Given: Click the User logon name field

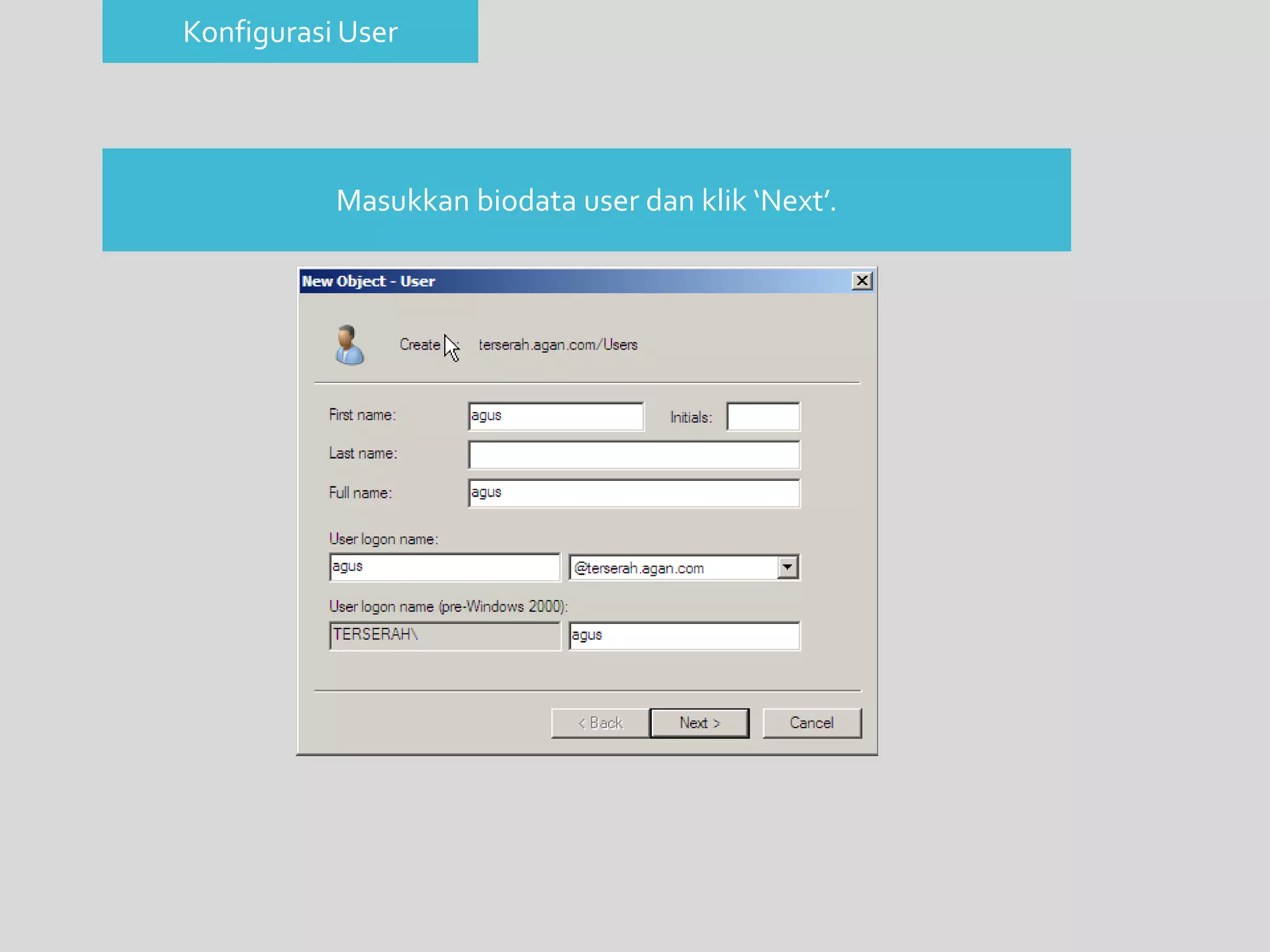Looking at the screenshot, I should tap(445, 567).
